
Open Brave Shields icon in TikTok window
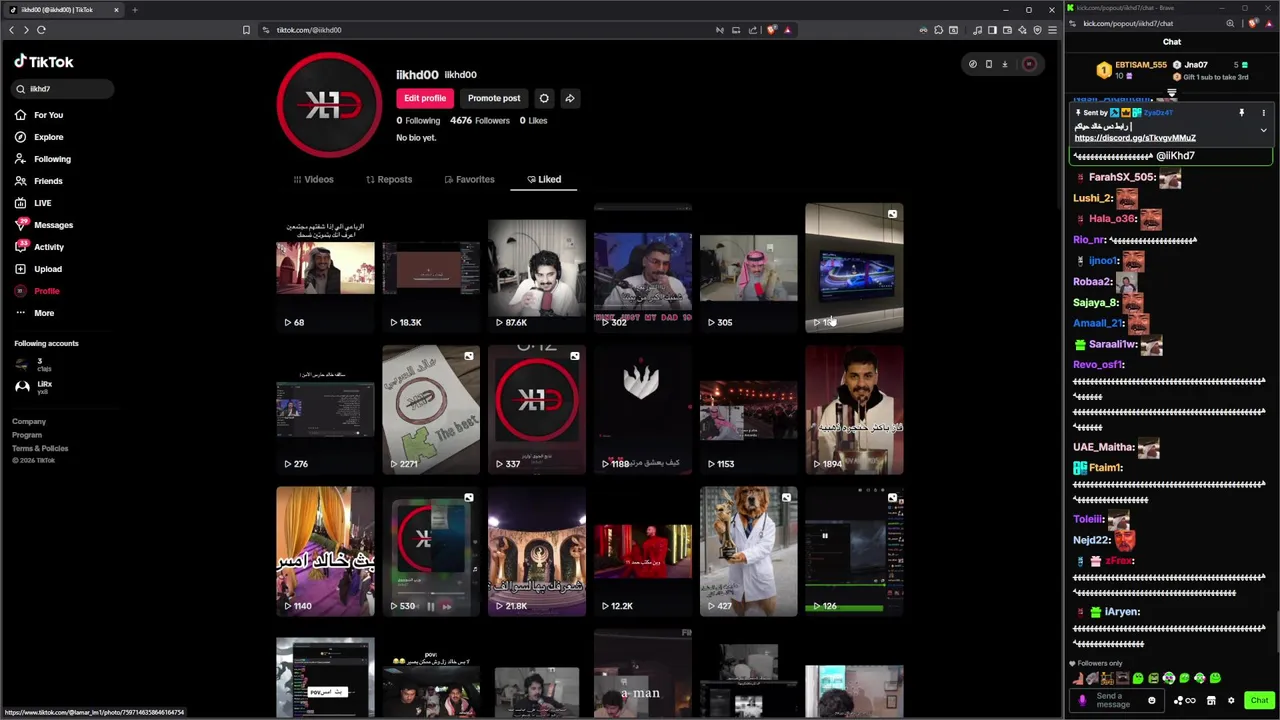771,30
